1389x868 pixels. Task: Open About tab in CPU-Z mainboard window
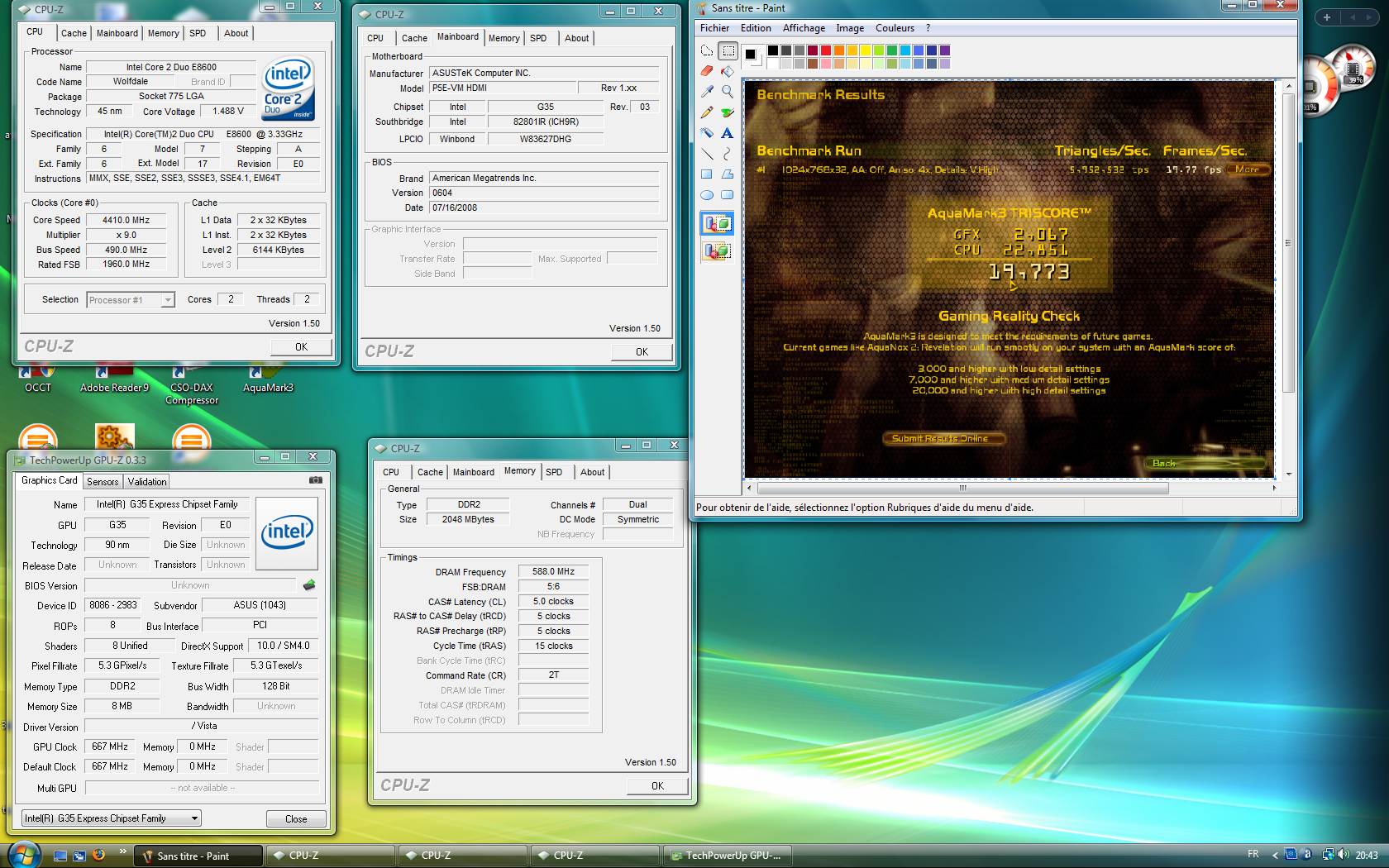pyautogui.click(x=576, y=38)
